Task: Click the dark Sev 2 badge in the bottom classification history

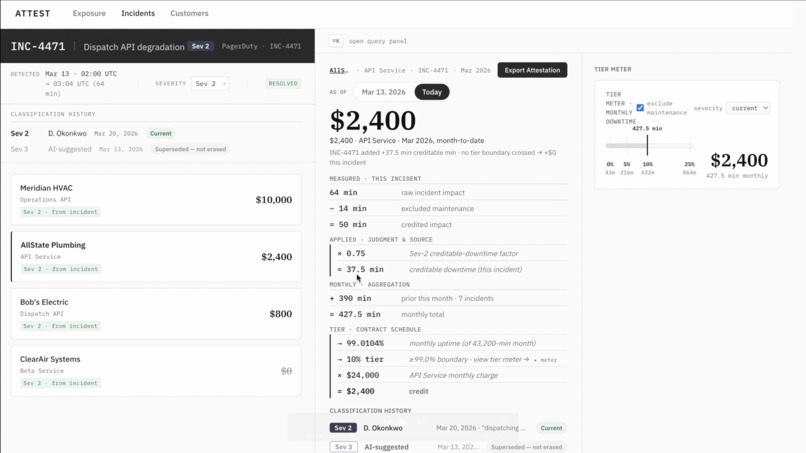Action: (343, 428)
